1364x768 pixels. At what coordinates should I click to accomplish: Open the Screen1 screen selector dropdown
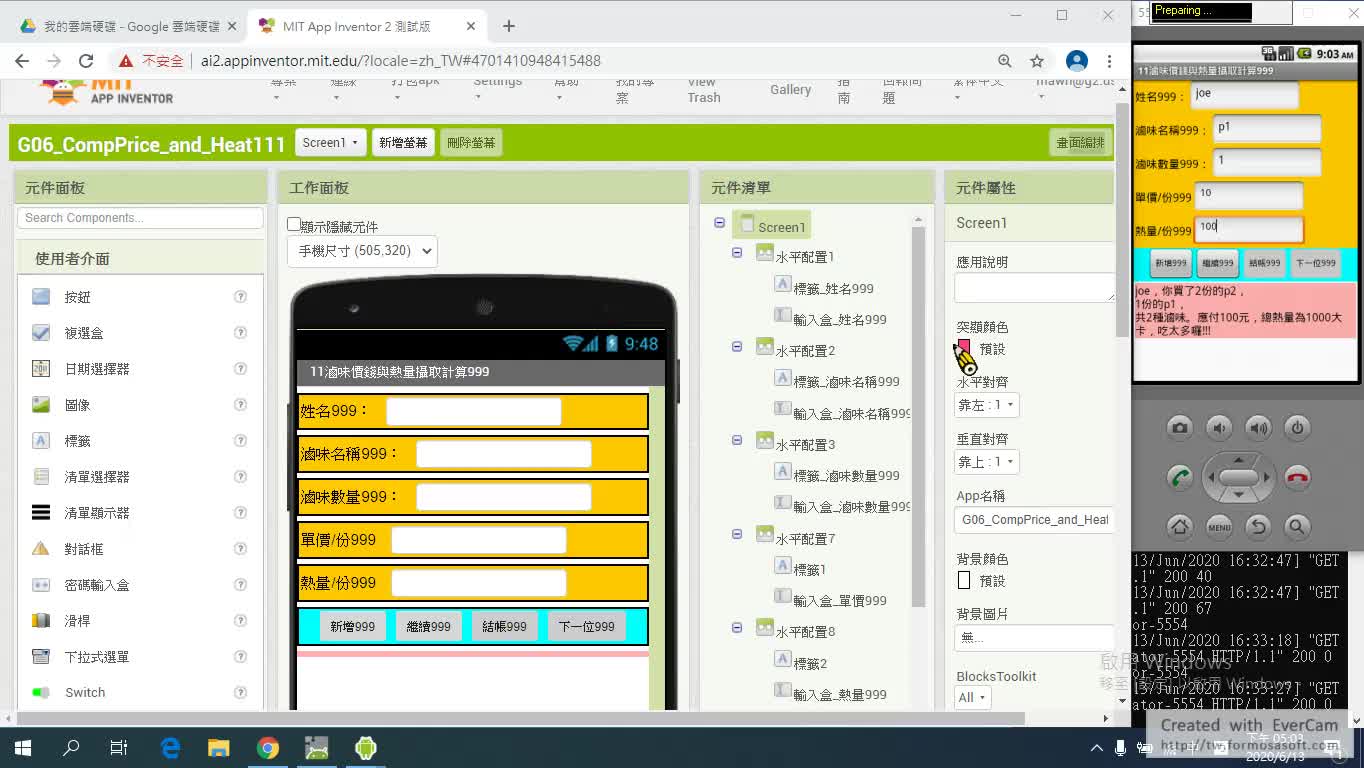330,143
